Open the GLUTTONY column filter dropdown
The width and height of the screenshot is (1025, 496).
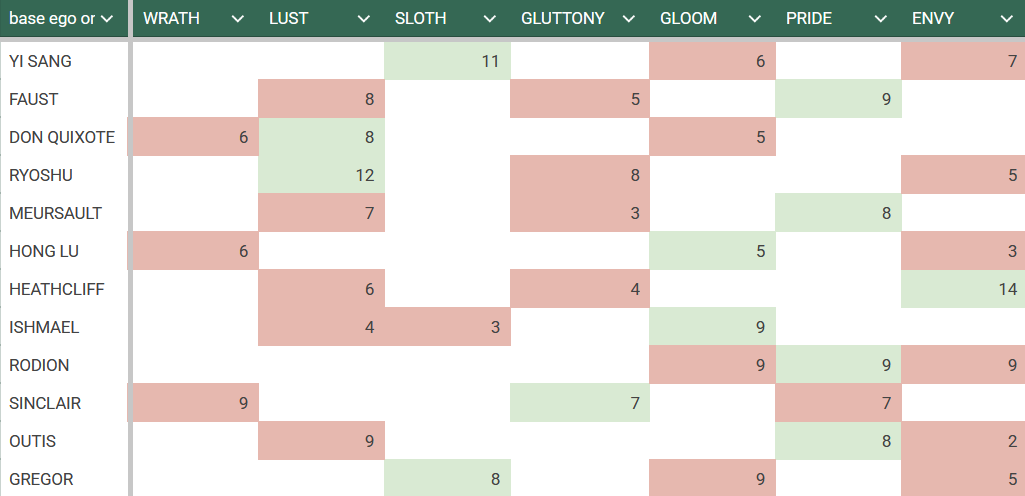(x=629, y=19)
